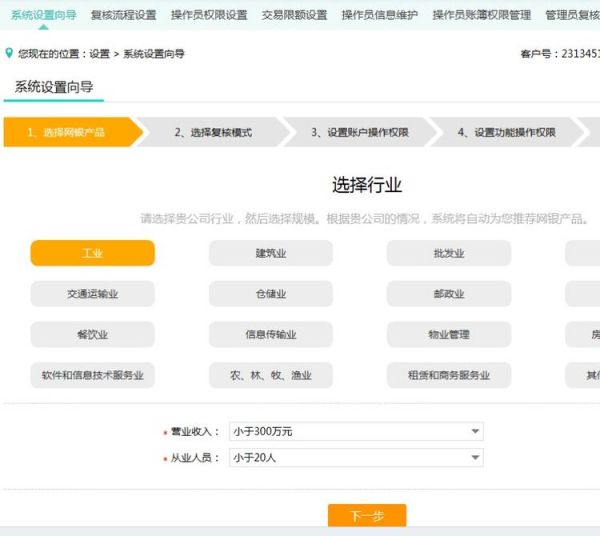
Task: Expand the 从业人员 dropdown arrow
Action: (x=475, y=458)
